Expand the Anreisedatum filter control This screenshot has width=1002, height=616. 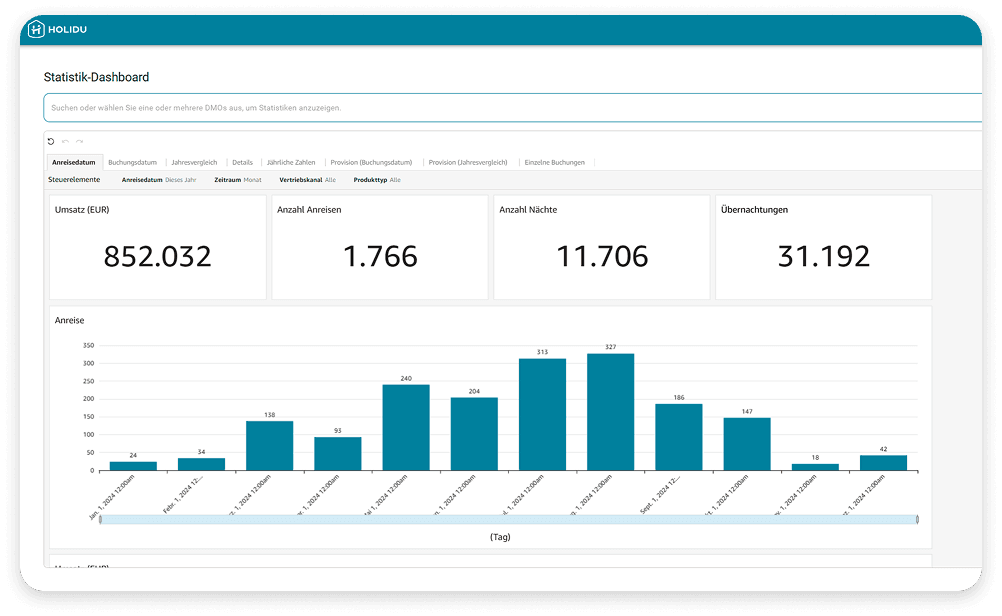pos(158,180)
